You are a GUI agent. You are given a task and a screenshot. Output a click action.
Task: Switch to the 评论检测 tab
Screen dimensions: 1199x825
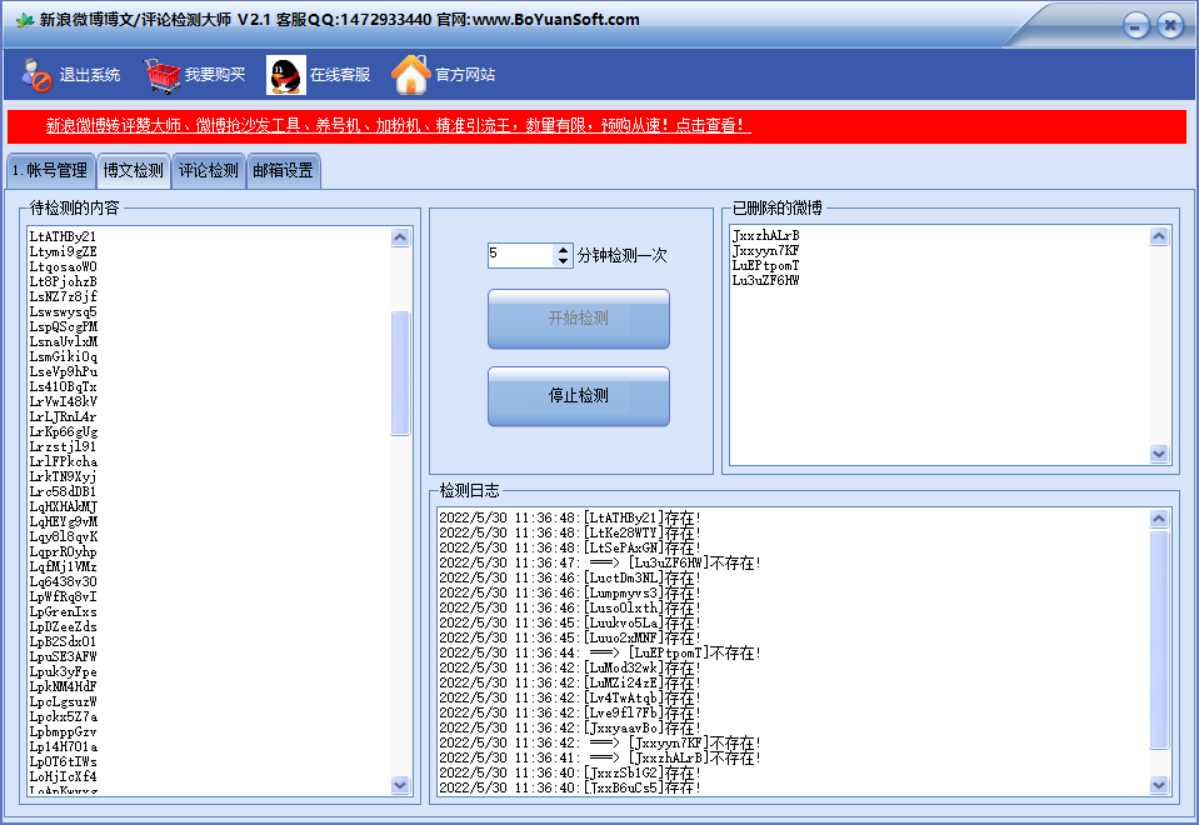[209, 171]
